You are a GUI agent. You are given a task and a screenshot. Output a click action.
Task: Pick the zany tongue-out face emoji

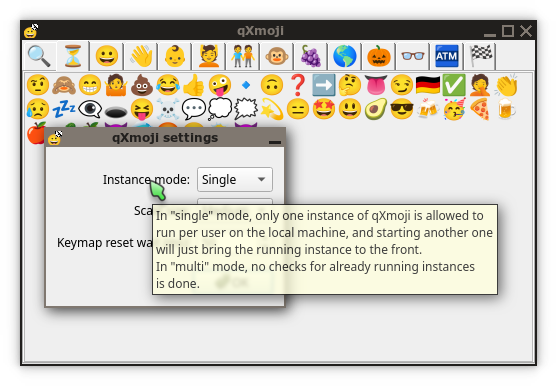click(x=220, y=85)
